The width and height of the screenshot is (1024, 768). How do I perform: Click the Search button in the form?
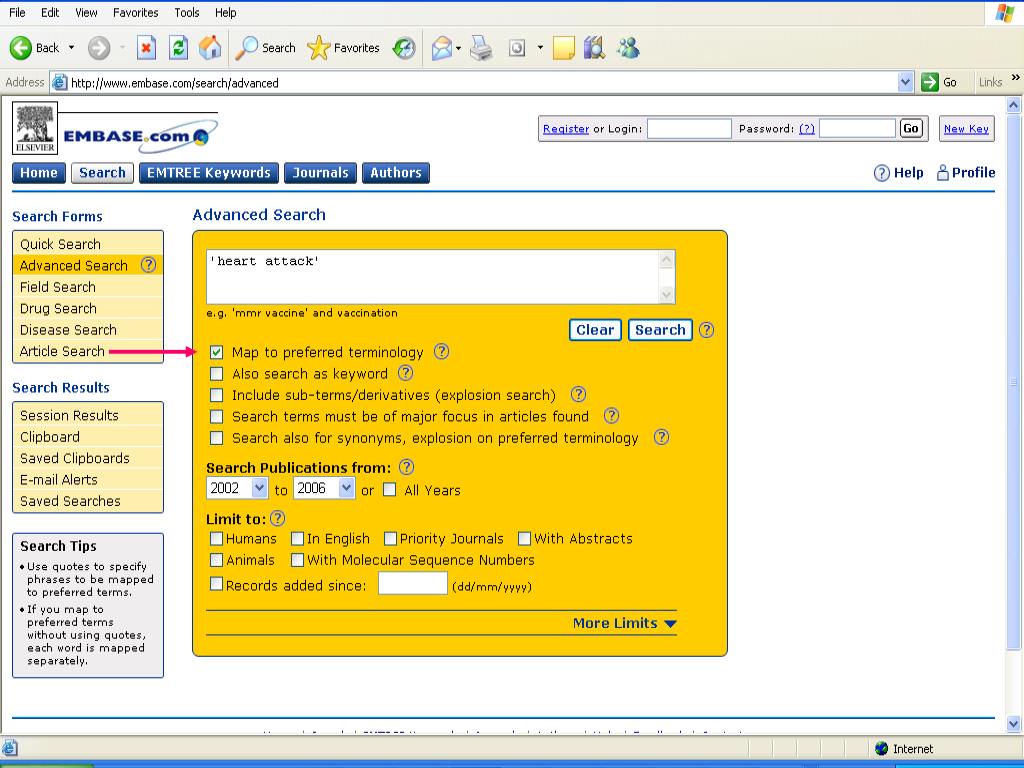pyautogui.click(x=660, y=330)
